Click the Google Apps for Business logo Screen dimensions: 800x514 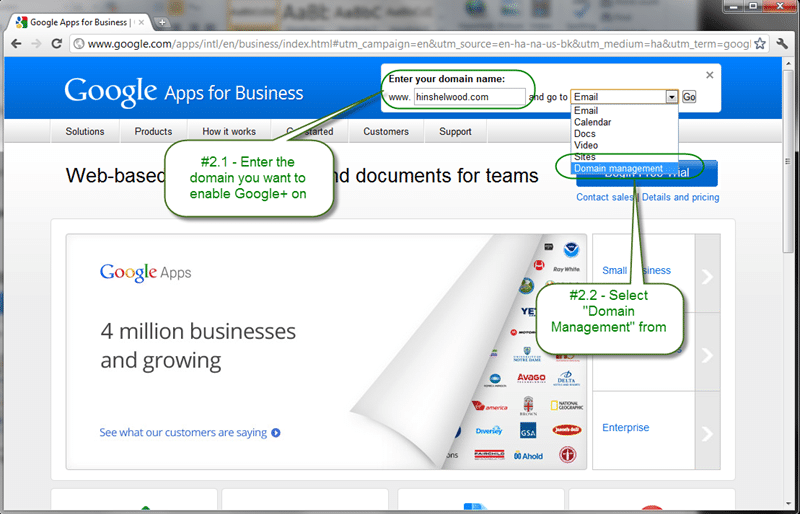pos(184,92)
